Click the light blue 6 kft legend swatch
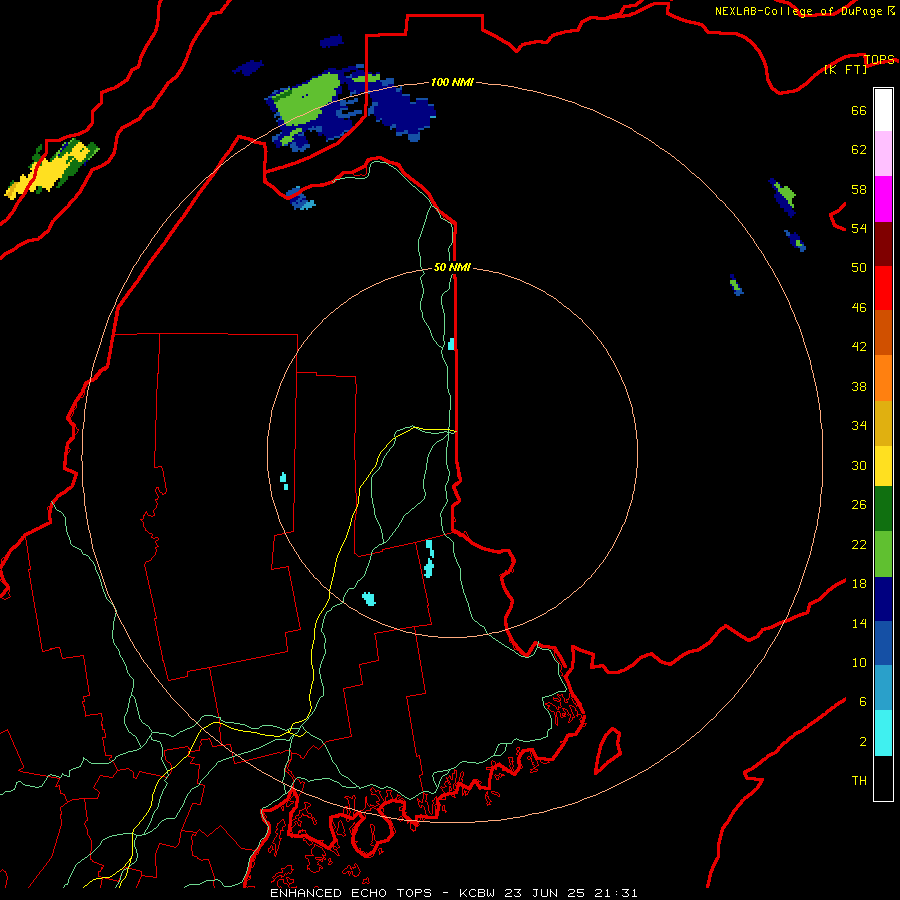The image size is (900, 900). 883,688
